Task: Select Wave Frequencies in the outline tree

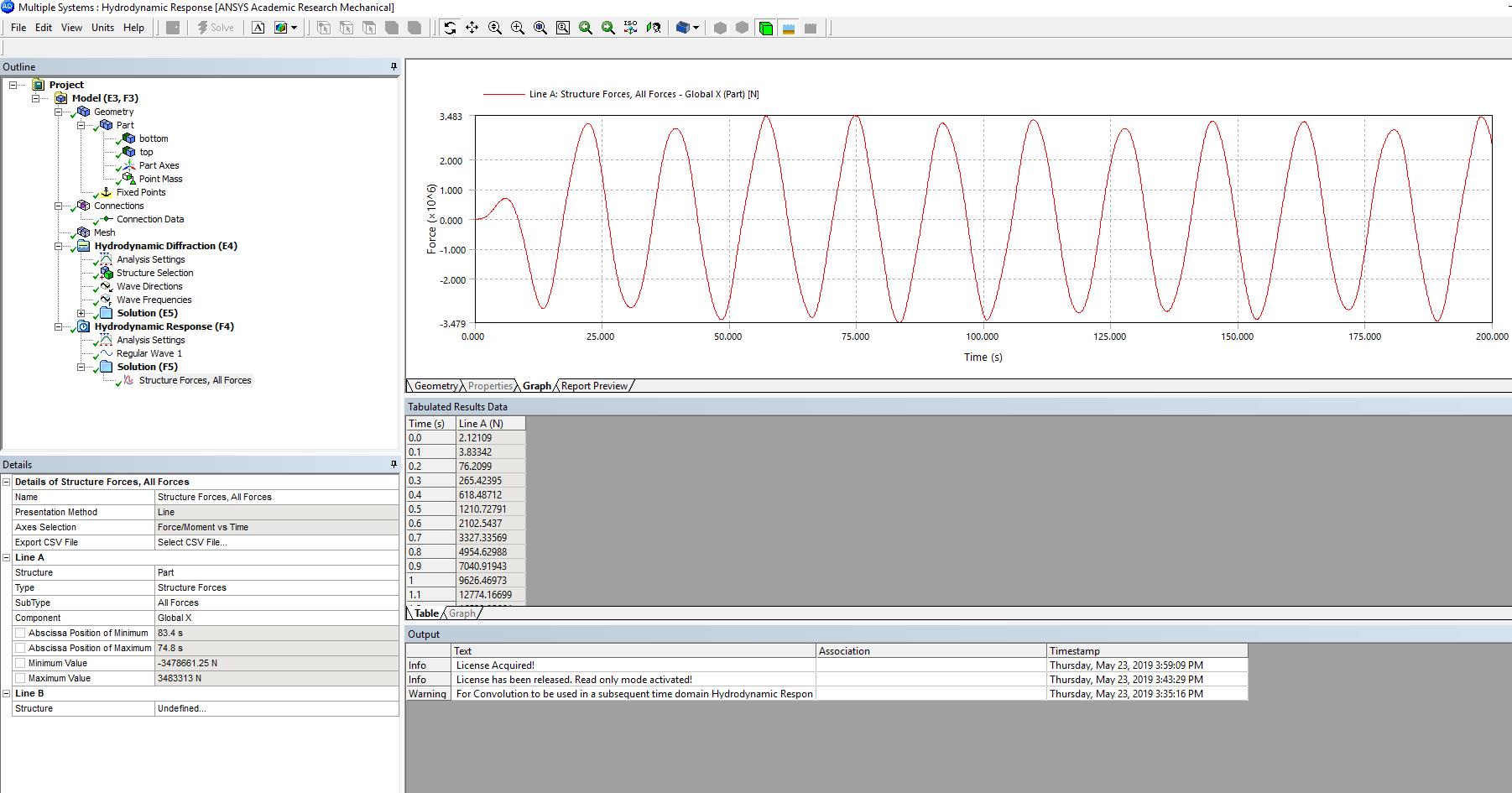Action: 154,300
